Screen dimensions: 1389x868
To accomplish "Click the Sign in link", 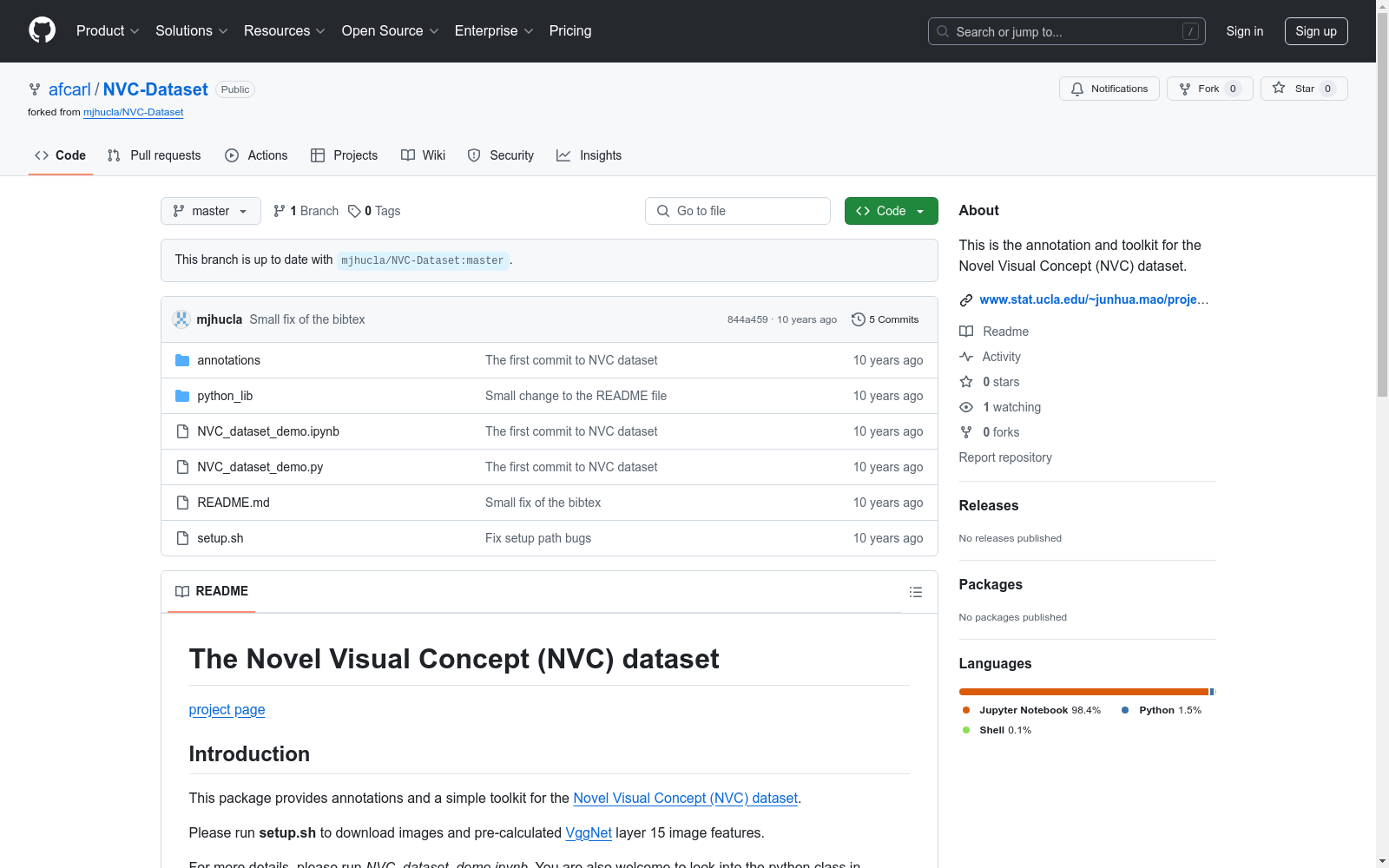I will pyautogui.click(x=1245, y=31).
